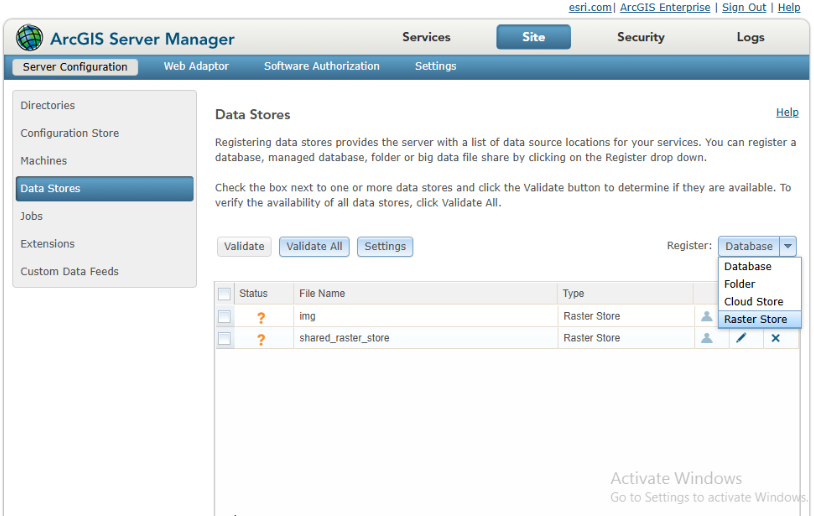
Task: Check the box next to img
Action: click(224, 316)
